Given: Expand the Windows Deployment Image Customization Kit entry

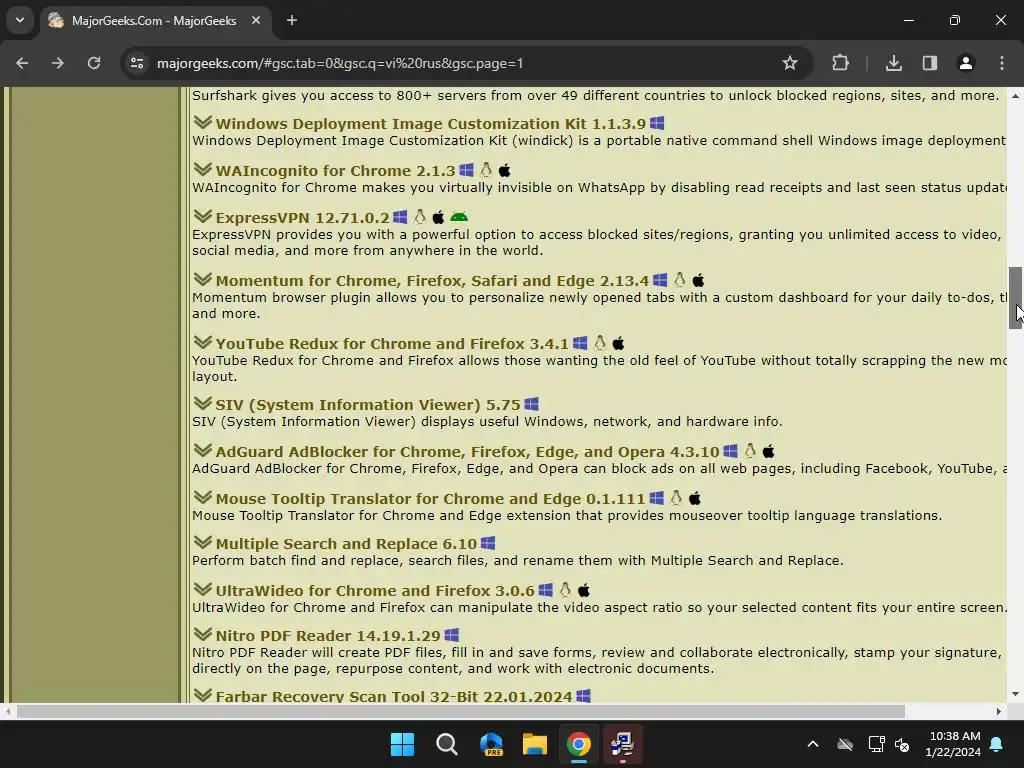Looking at the screenshot, I should pos(202,122).
